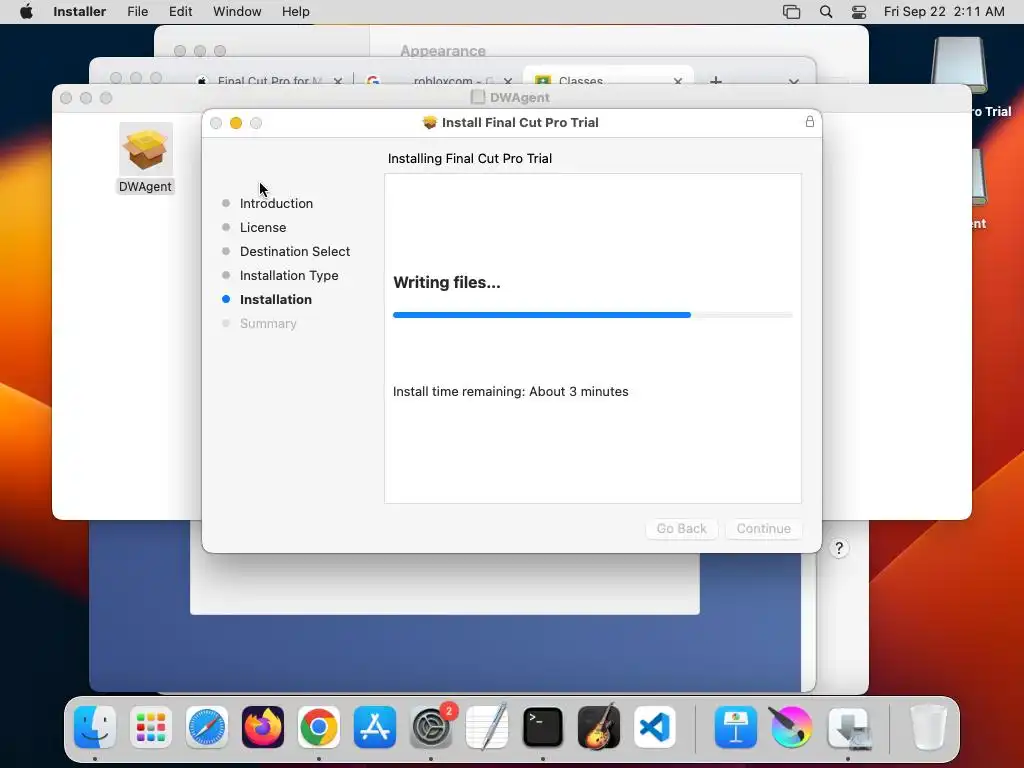This screenshot has width=1024, height=768.
Task: Close the roblox.com browser tab
Action: click(x=507, y=81)
